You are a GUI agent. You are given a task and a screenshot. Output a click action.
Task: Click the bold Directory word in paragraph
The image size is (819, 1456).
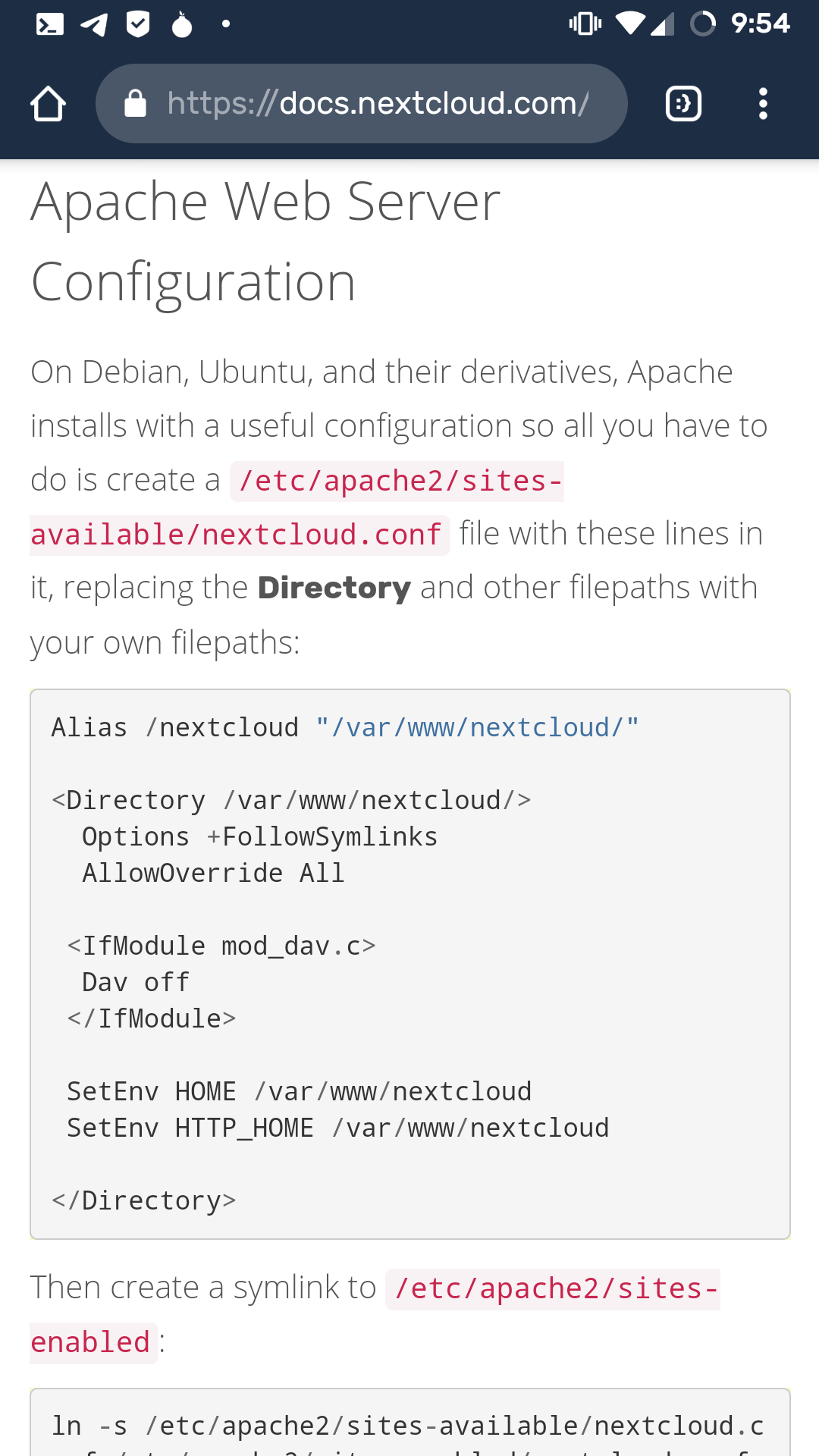click(x=334, y=588)
